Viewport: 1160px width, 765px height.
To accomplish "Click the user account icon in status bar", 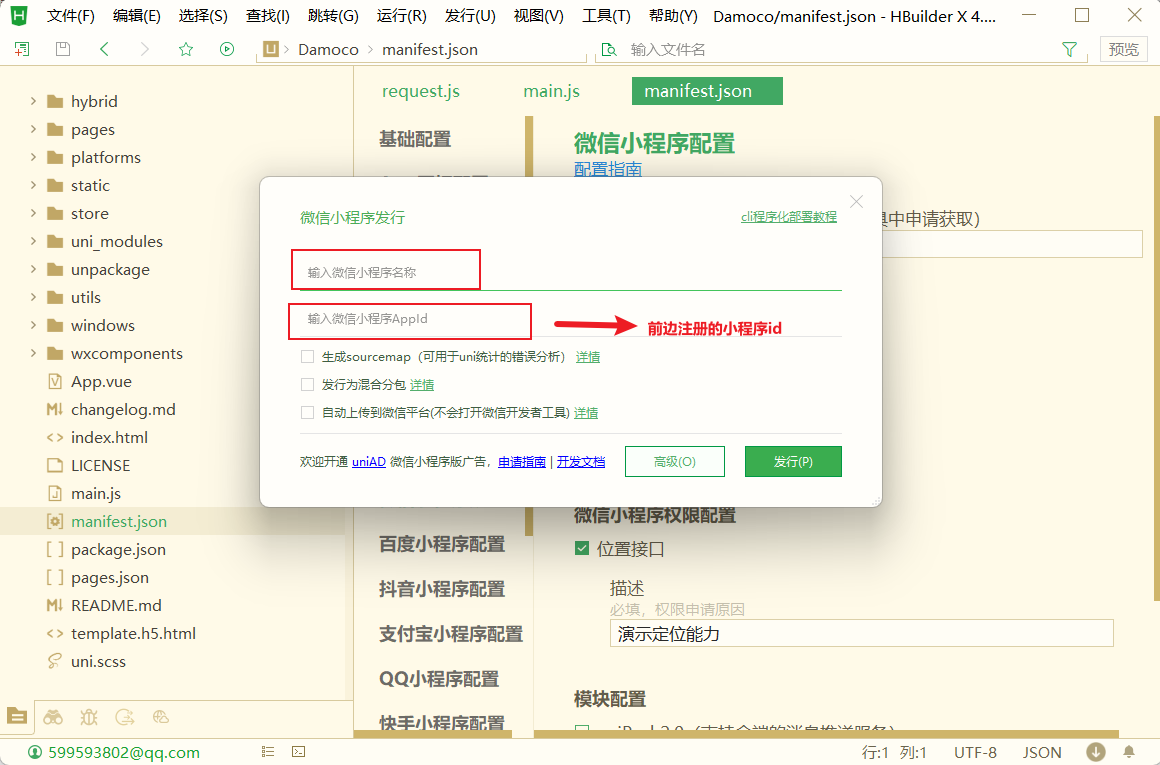I will tap(34, 752).
